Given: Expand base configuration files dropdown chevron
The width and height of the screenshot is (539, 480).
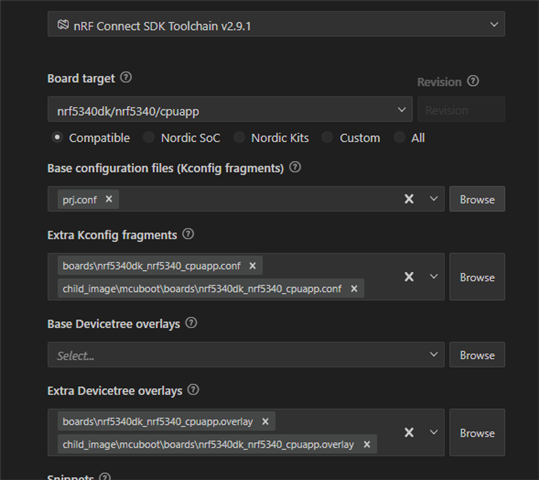Looking at the screenshot, I should click(x=434, y=199).
